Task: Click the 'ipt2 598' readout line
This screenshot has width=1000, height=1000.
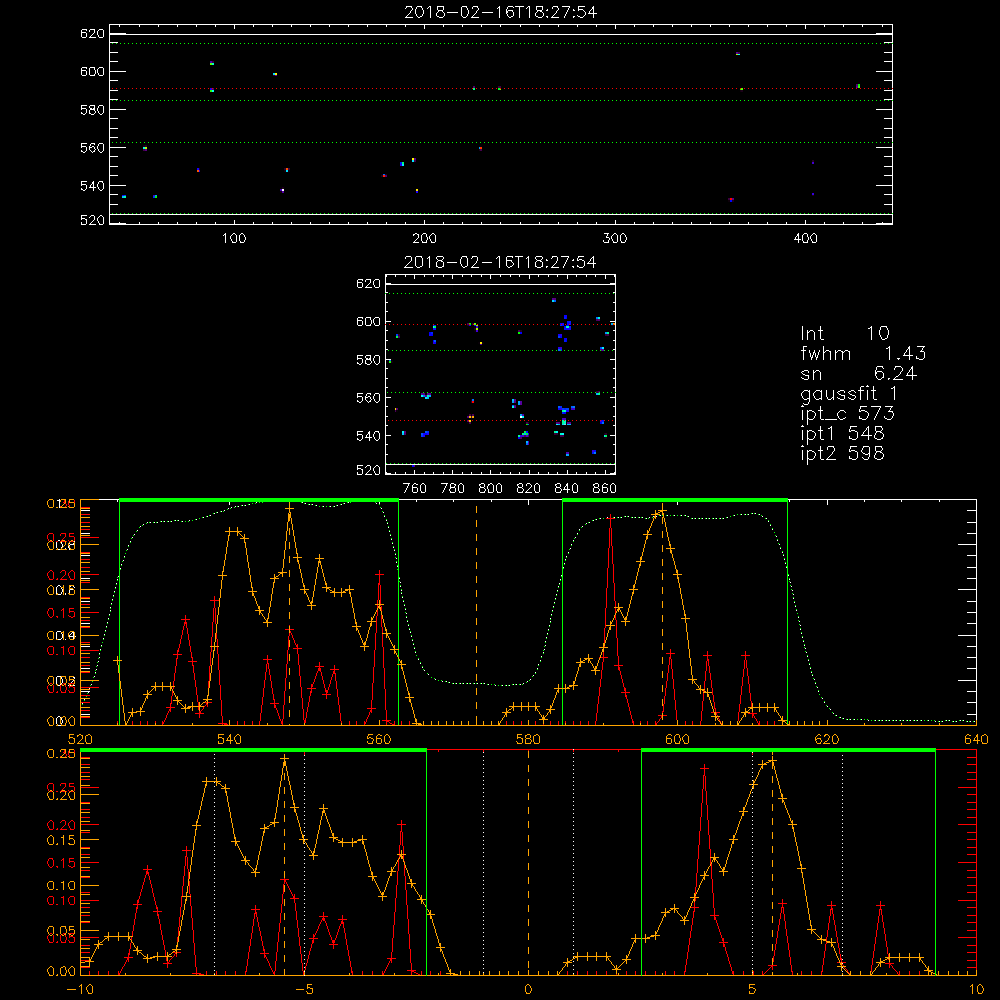Action: (x=842, y=453)
